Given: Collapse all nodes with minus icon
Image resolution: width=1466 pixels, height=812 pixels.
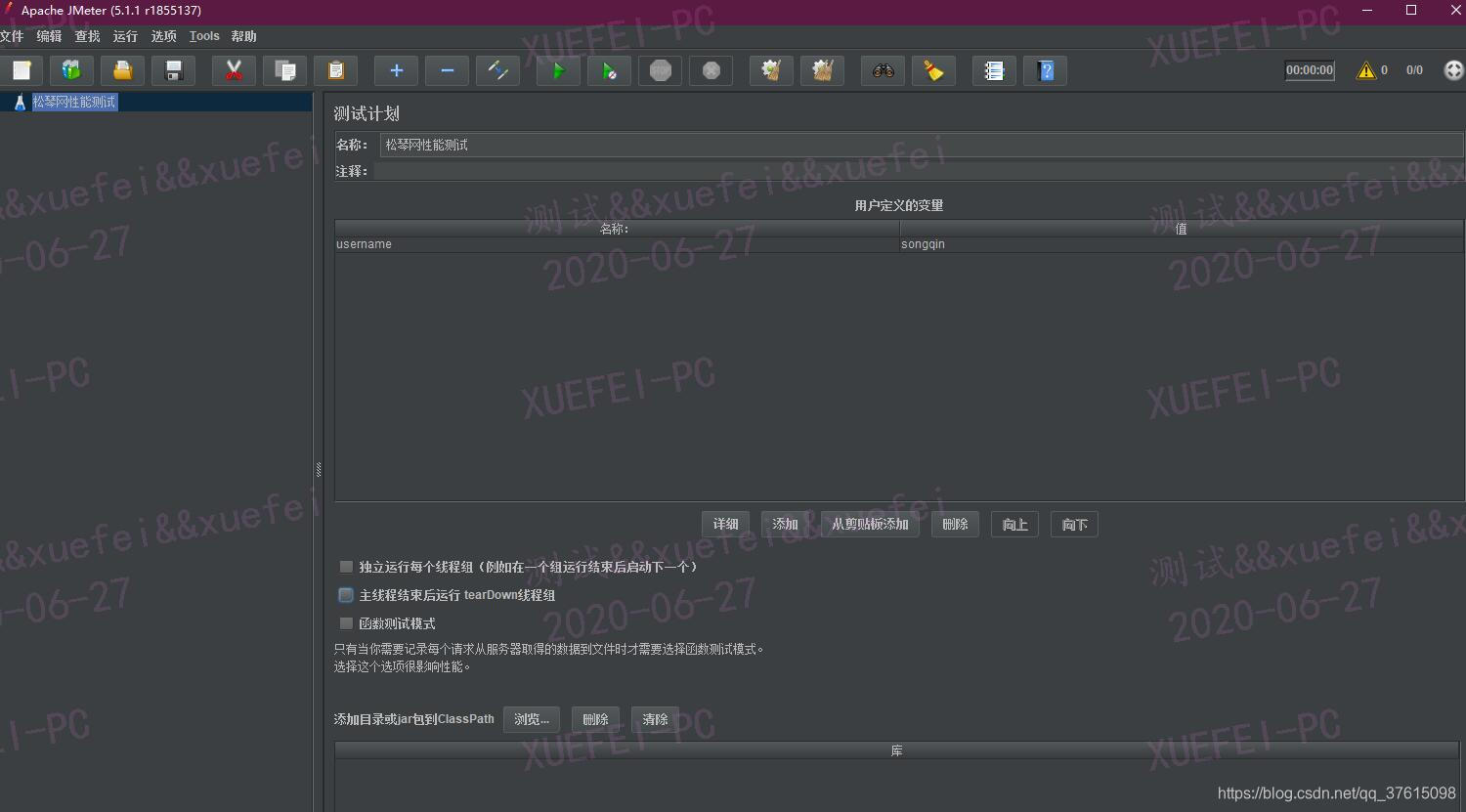Looking at the screenshot, I should [x=447, y=70].
